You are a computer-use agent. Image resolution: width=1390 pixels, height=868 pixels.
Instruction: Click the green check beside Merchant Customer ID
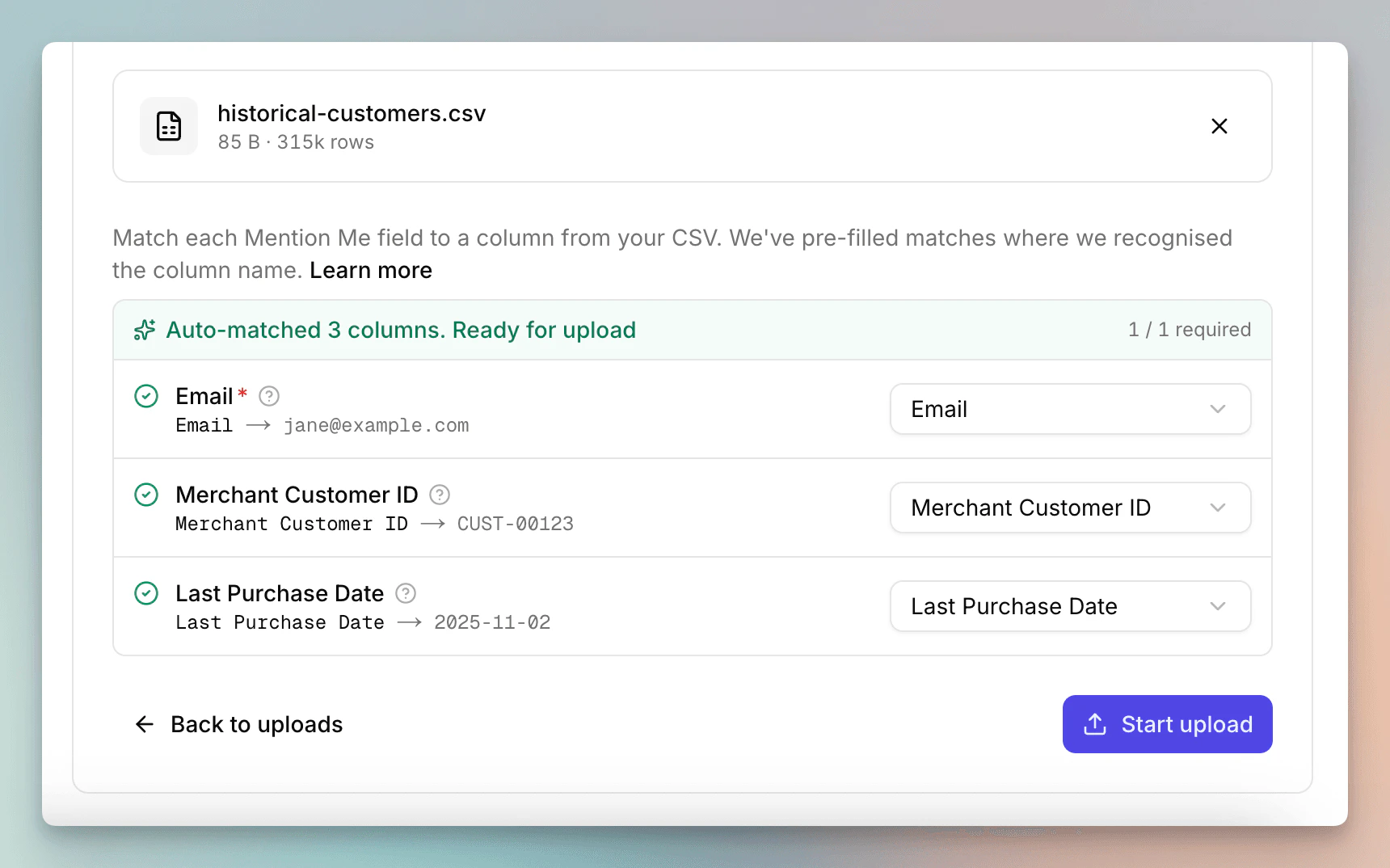(146, 495)
